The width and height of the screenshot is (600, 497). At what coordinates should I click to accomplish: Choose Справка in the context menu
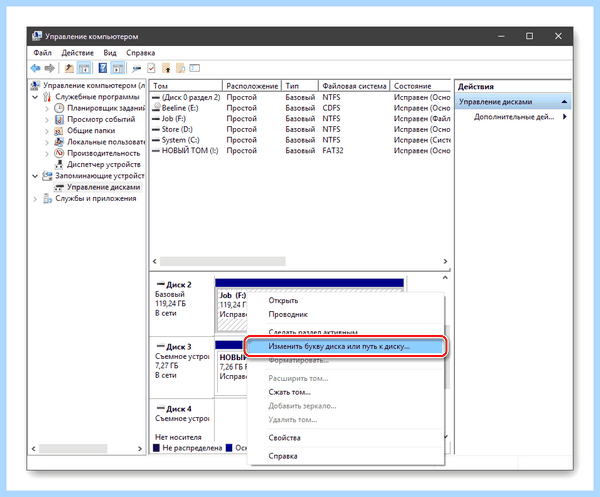tap(283, 456)
